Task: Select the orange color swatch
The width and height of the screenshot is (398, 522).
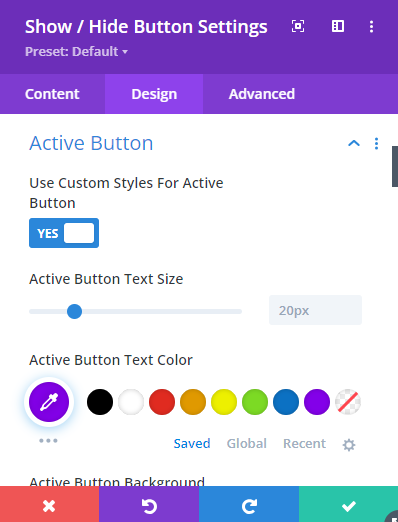Action: point(193,402)
